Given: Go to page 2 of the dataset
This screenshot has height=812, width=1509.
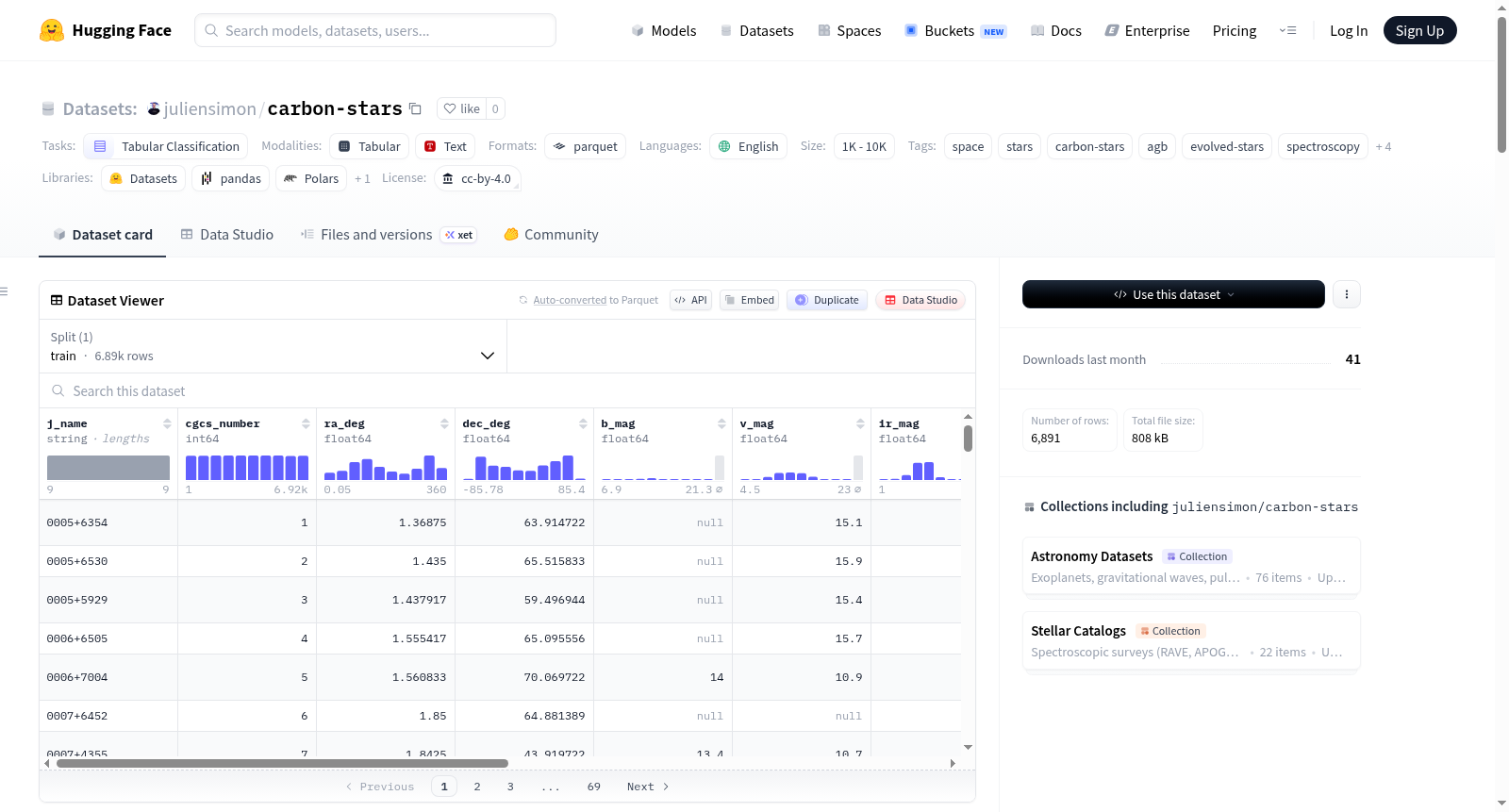Looking at the screenshot, I should tap(477, 787).
